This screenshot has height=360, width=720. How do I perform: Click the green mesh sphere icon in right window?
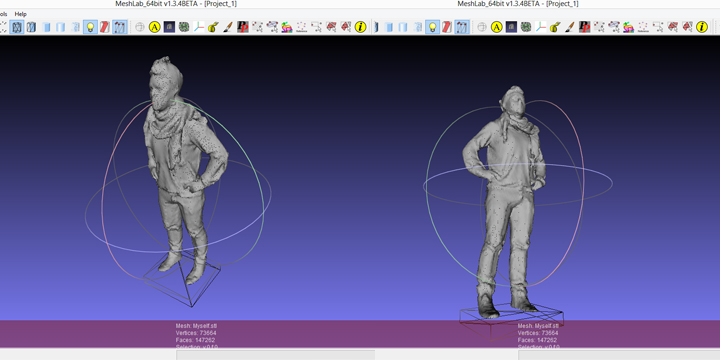coord(526,27)
